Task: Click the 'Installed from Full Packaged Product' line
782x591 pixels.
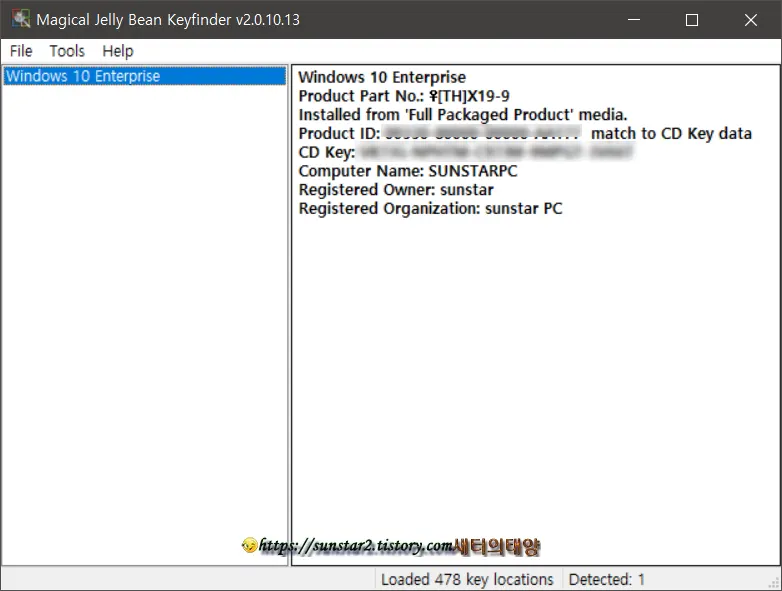Action: pos(463,115)
